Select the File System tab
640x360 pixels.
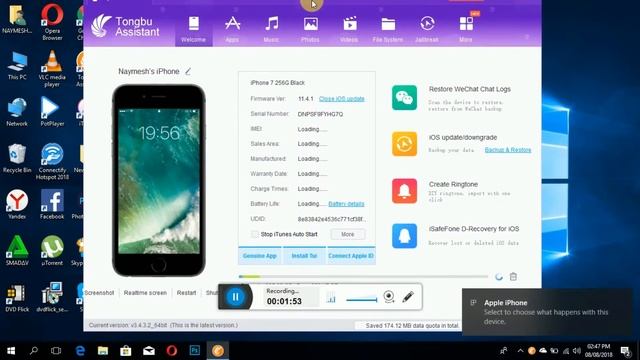coord(388,29)
